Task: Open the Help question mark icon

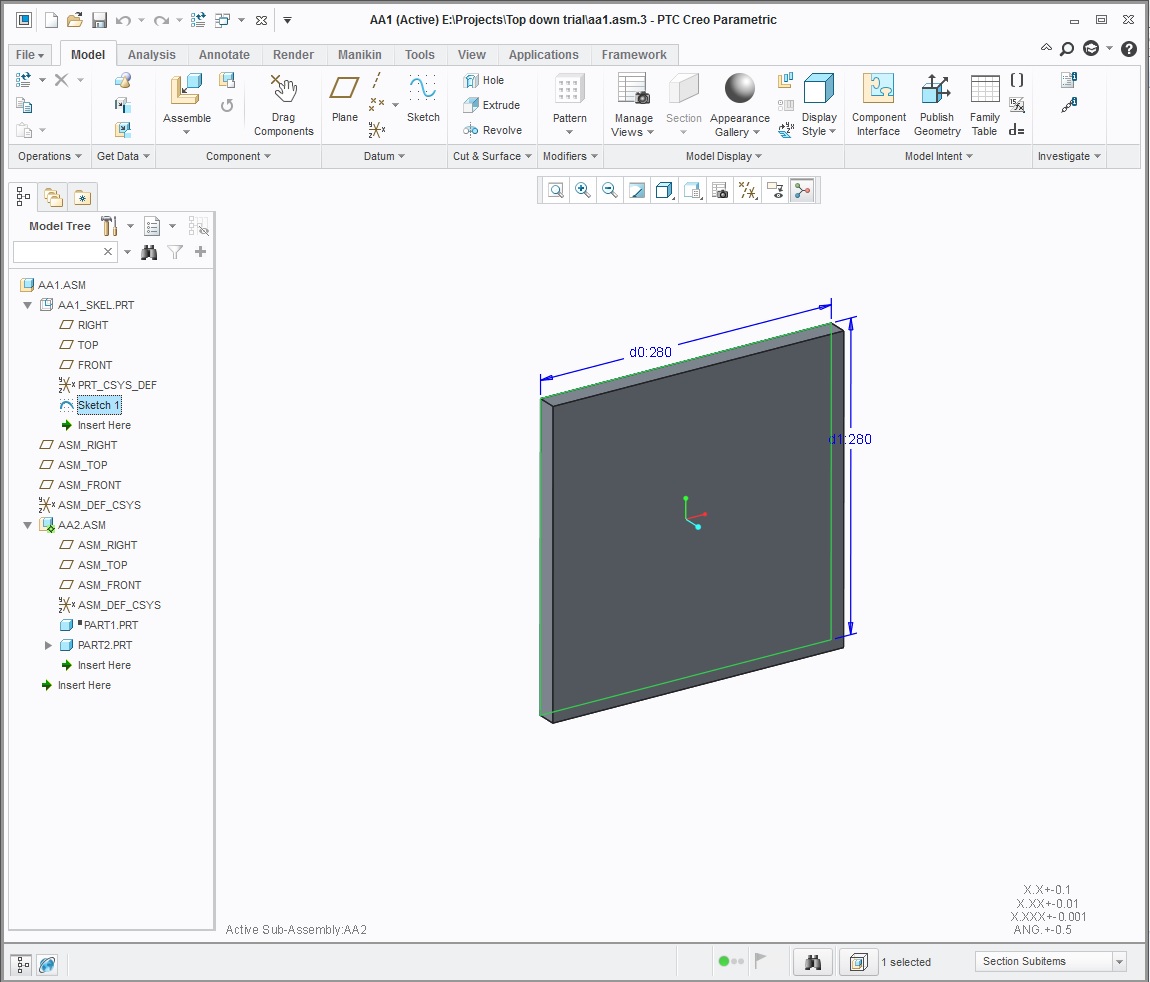Action: tap(1129, 49)
